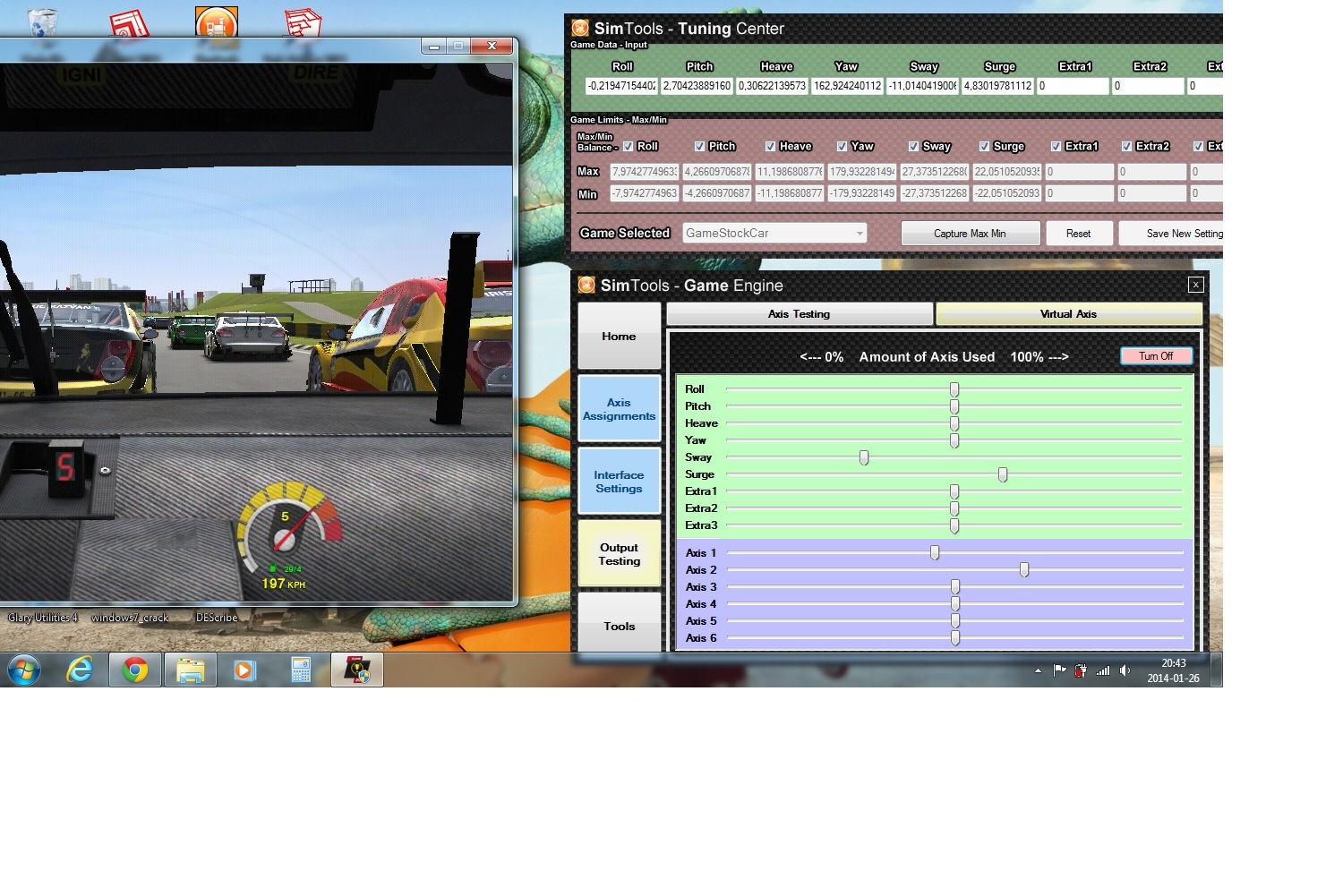The image size is (1343, 896).
Task: Open the network signal tray icon
Action: [1103, 670]
